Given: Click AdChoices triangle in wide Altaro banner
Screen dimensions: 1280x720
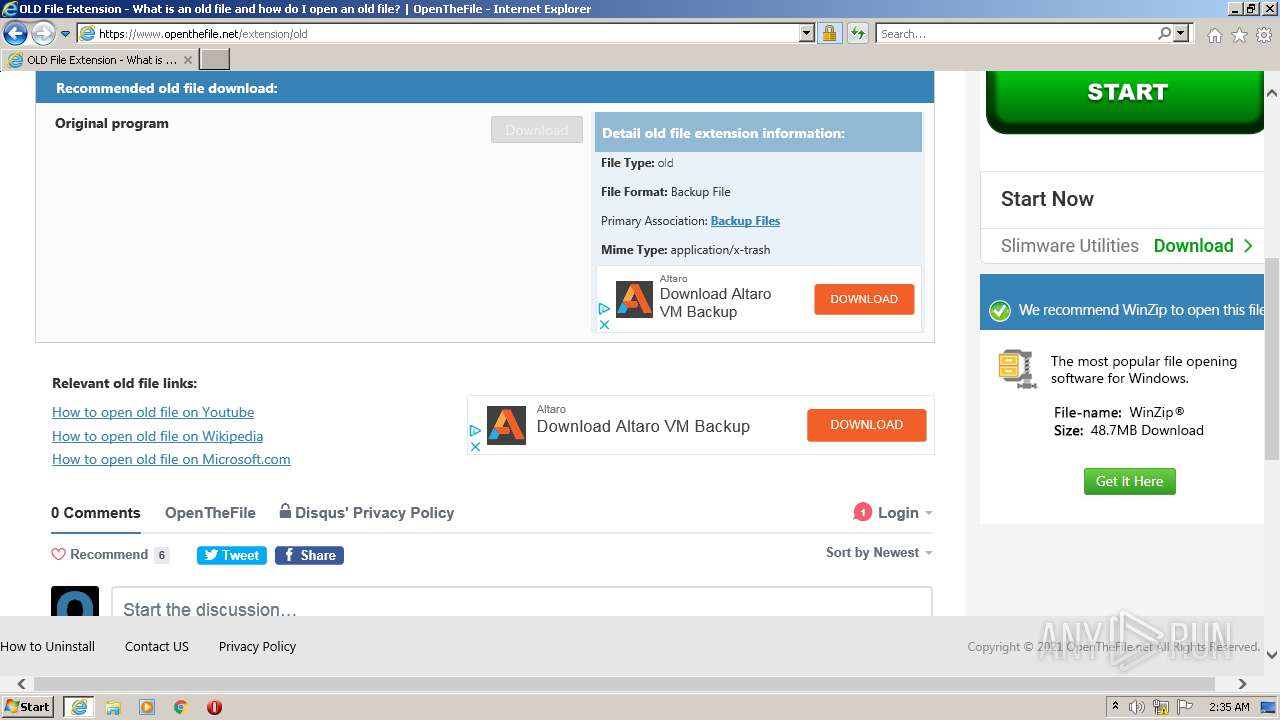Looking at the screenshot, I should [x=476, y=431].
